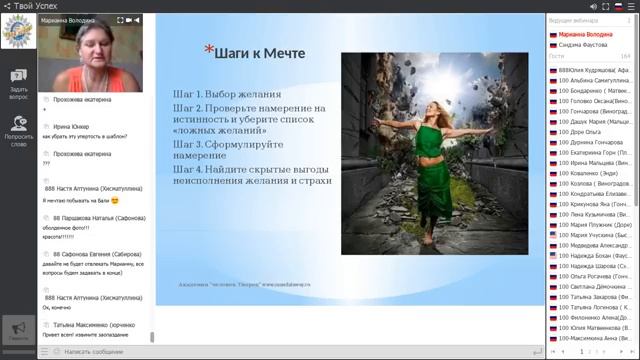Image resolution: width=640 pixels, height=360 pixels.
Task: Click flag icon beside 100 Надежда Бохан
Action: click(x=553, y=256)
